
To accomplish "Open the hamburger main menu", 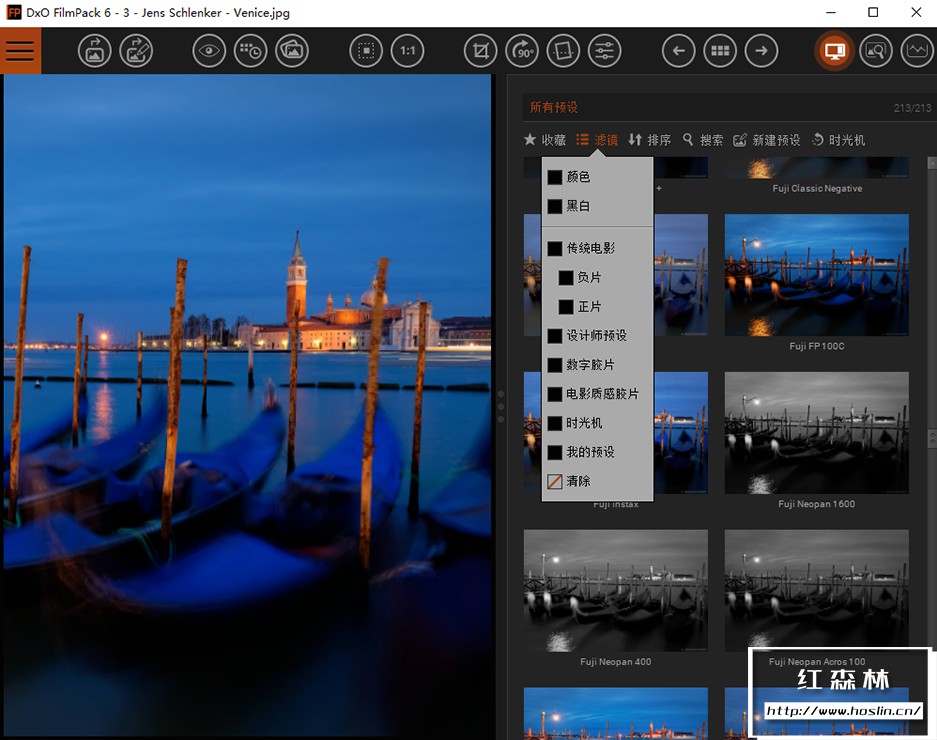I will (20, 51).
